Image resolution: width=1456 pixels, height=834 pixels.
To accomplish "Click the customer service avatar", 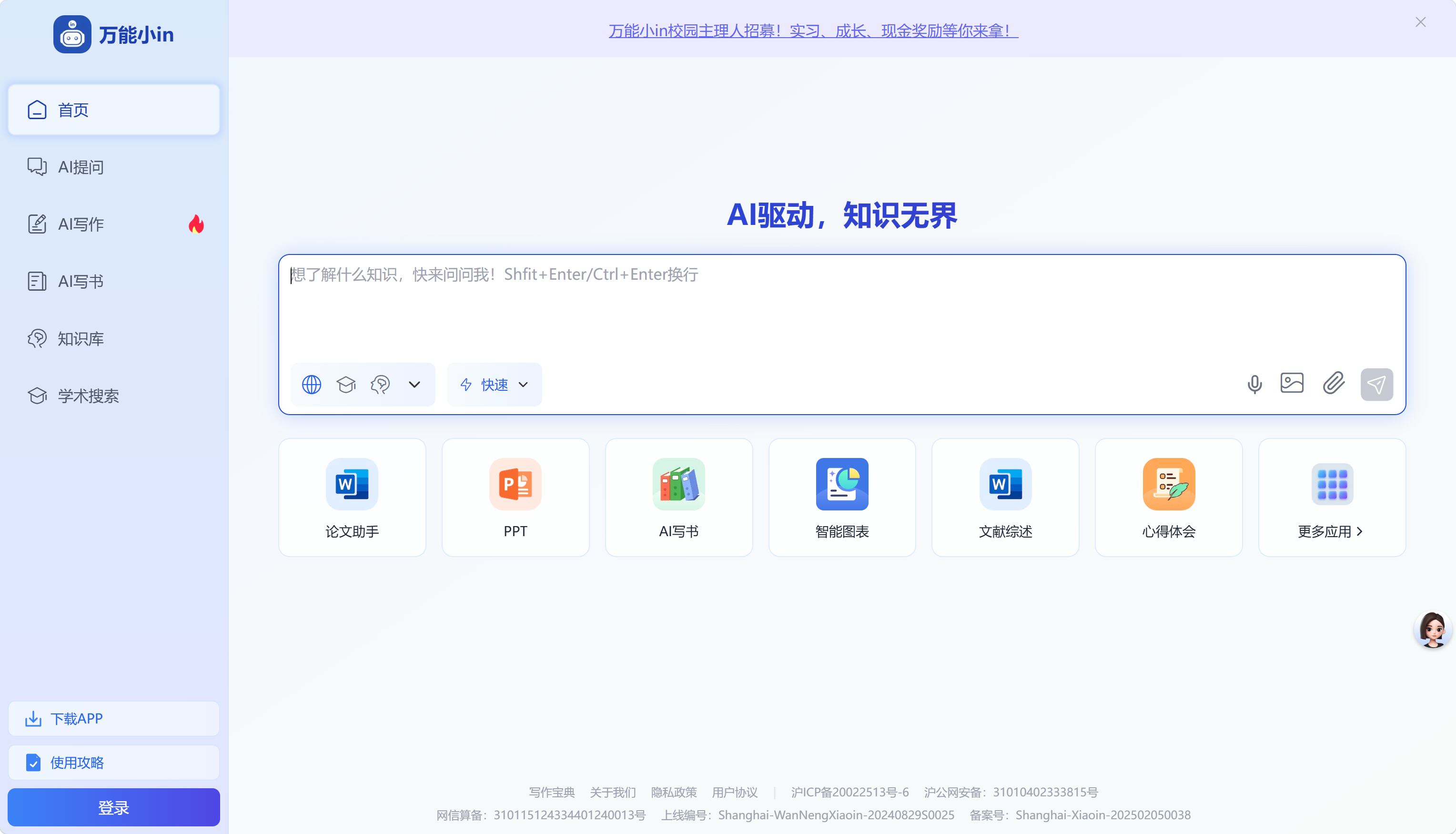I will (x=1433, y=630).
